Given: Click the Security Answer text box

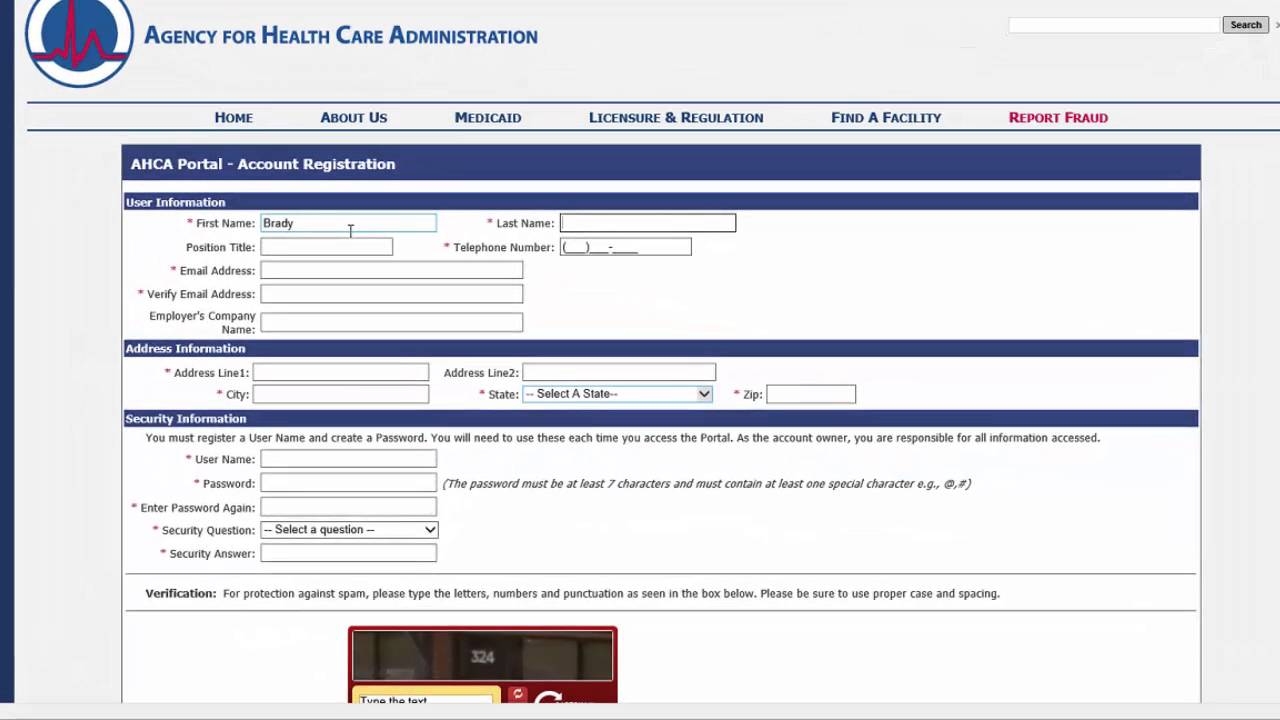Looking at the screenshot, I should (348, 553).
